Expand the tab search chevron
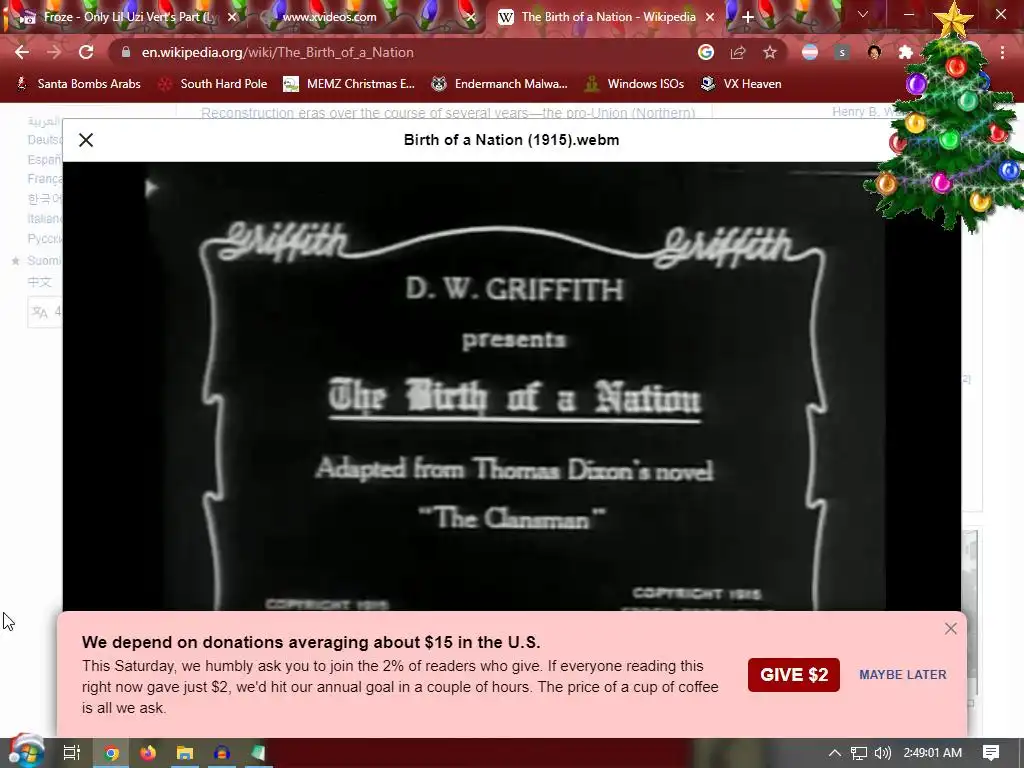The width and height of the screenshot is (1024, 768). pos(863,14)
